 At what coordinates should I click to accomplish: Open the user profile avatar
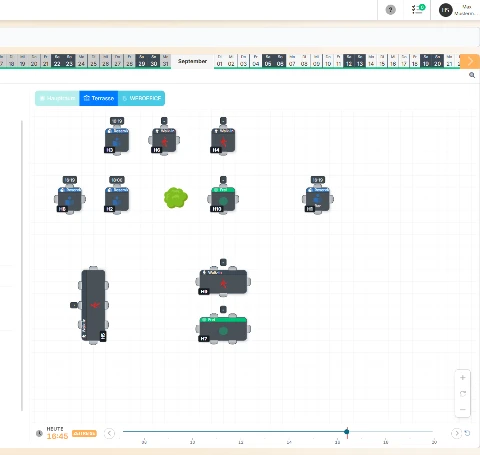pos(445,10)
